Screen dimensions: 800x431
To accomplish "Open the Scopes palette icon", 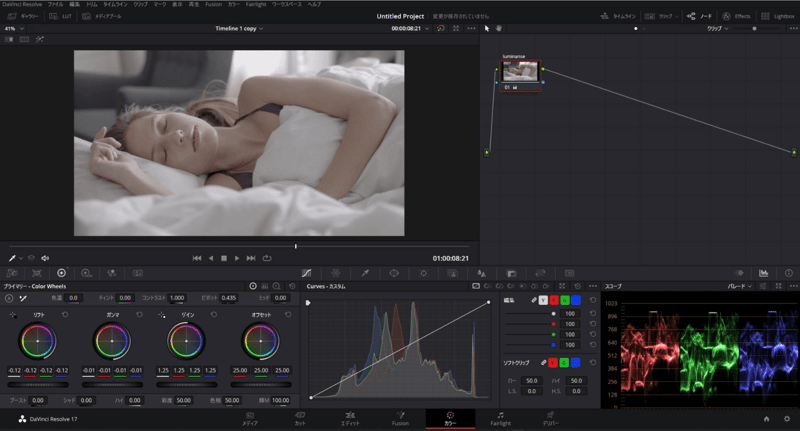I will pos(764,272).
